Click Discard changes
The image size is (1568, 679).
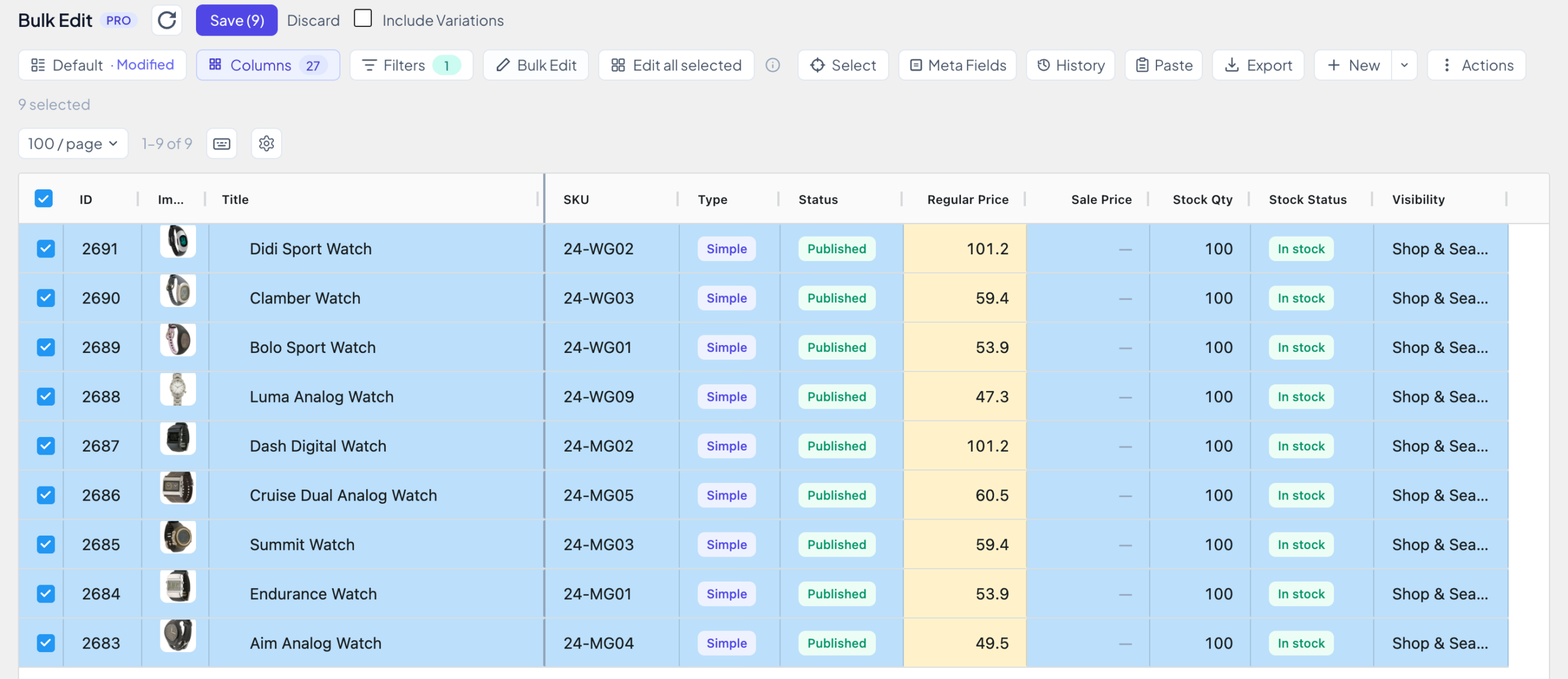click(x=313, y=20)
